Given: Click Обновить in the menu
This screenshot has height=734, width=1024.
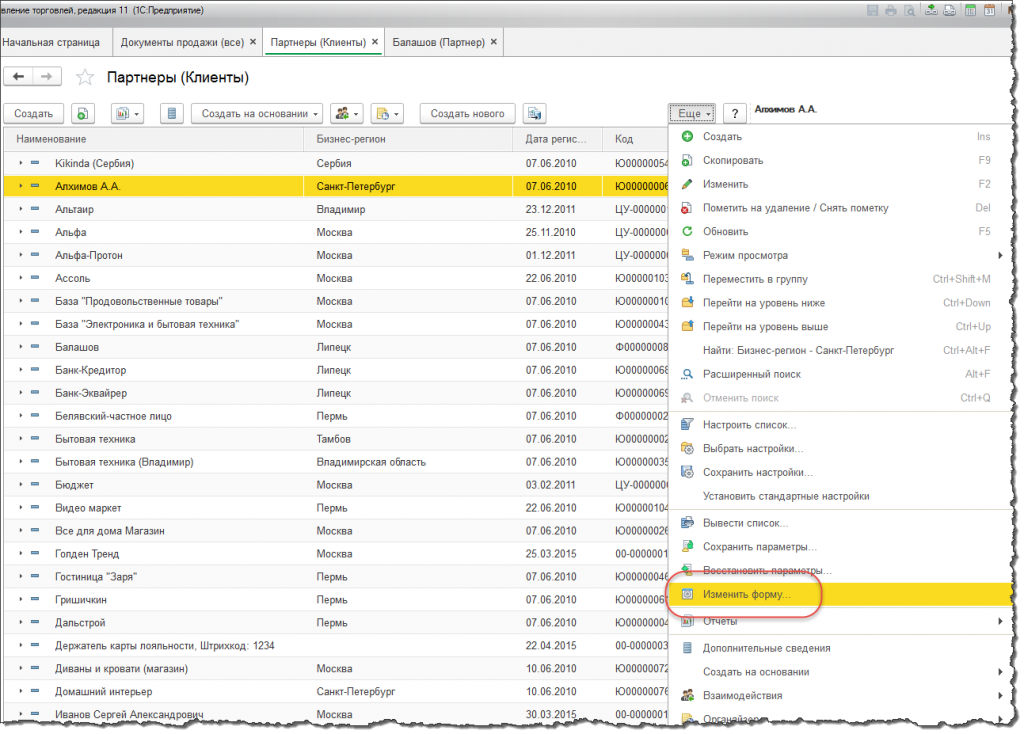Looking at the screenshot, I should pyautogui.click(x=840, y=231).
